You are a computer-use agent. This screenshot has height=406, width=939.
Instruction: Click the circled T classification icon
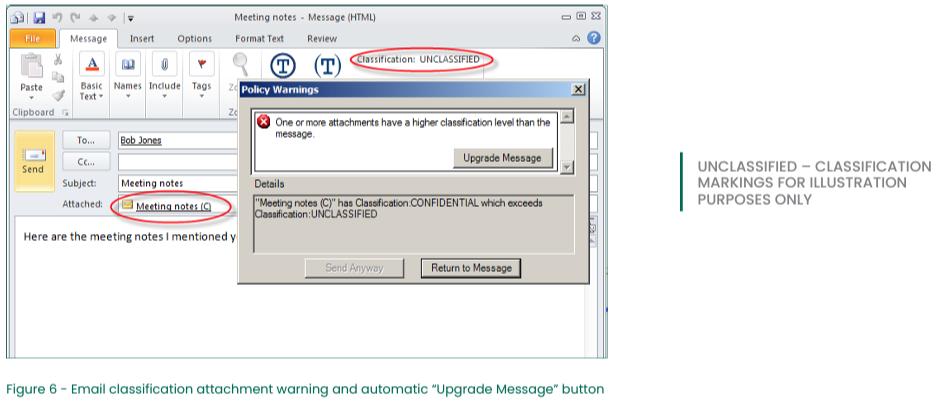point(283,66)
